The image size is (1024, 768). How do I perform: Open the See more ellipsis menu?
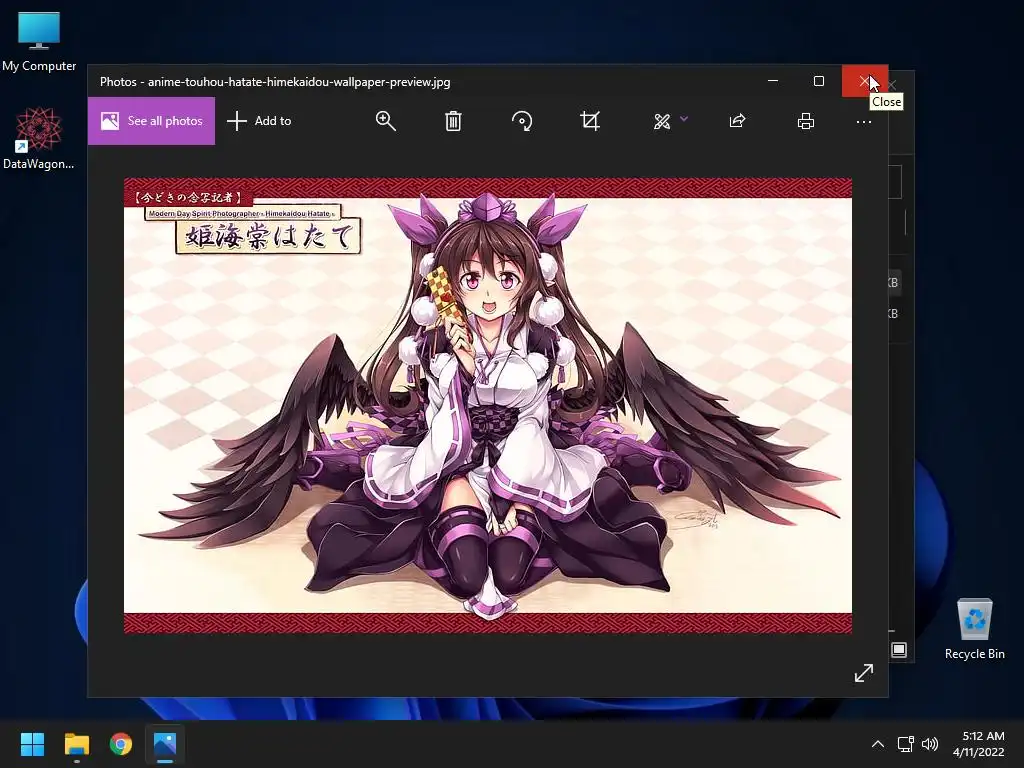pos(864,122)
